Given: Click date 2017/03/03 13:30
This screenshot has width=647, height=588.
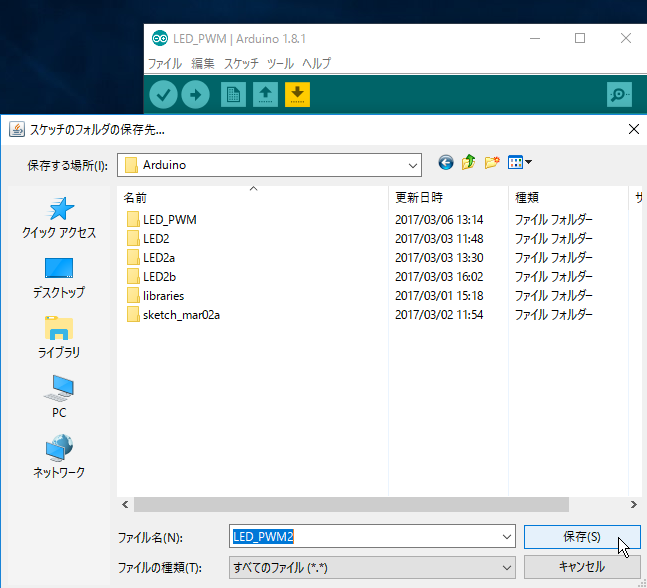Looking at the screenshot, I should pos(439,257).
